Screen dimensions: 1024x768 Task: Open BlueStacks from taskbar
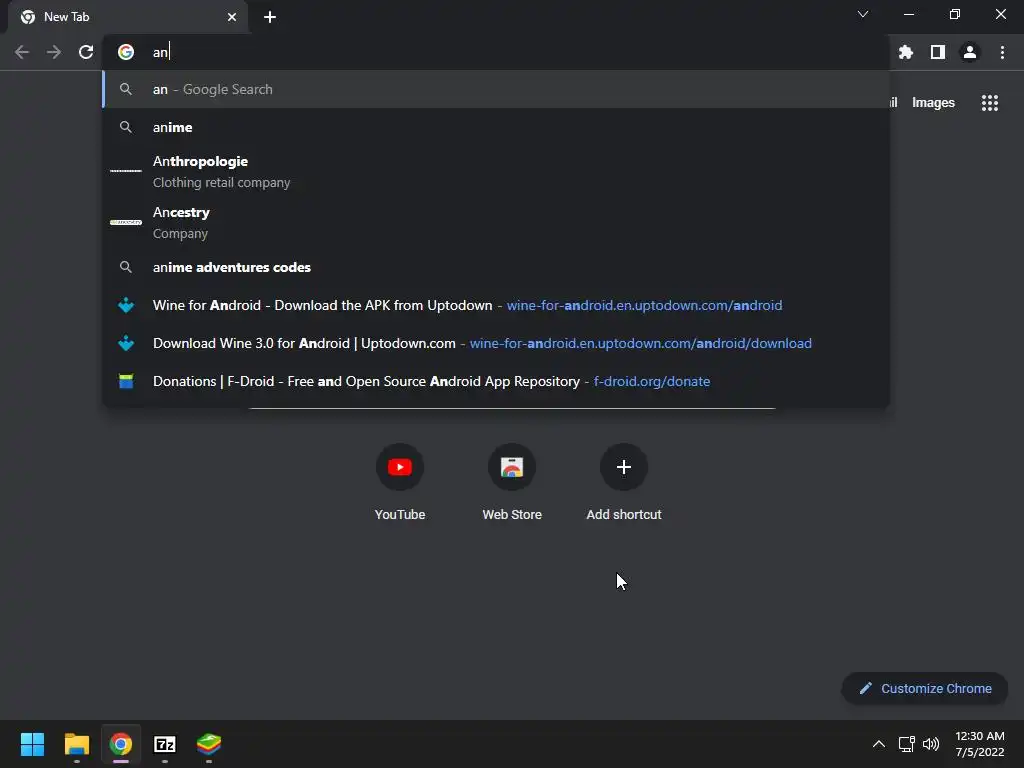click(209, 744)
